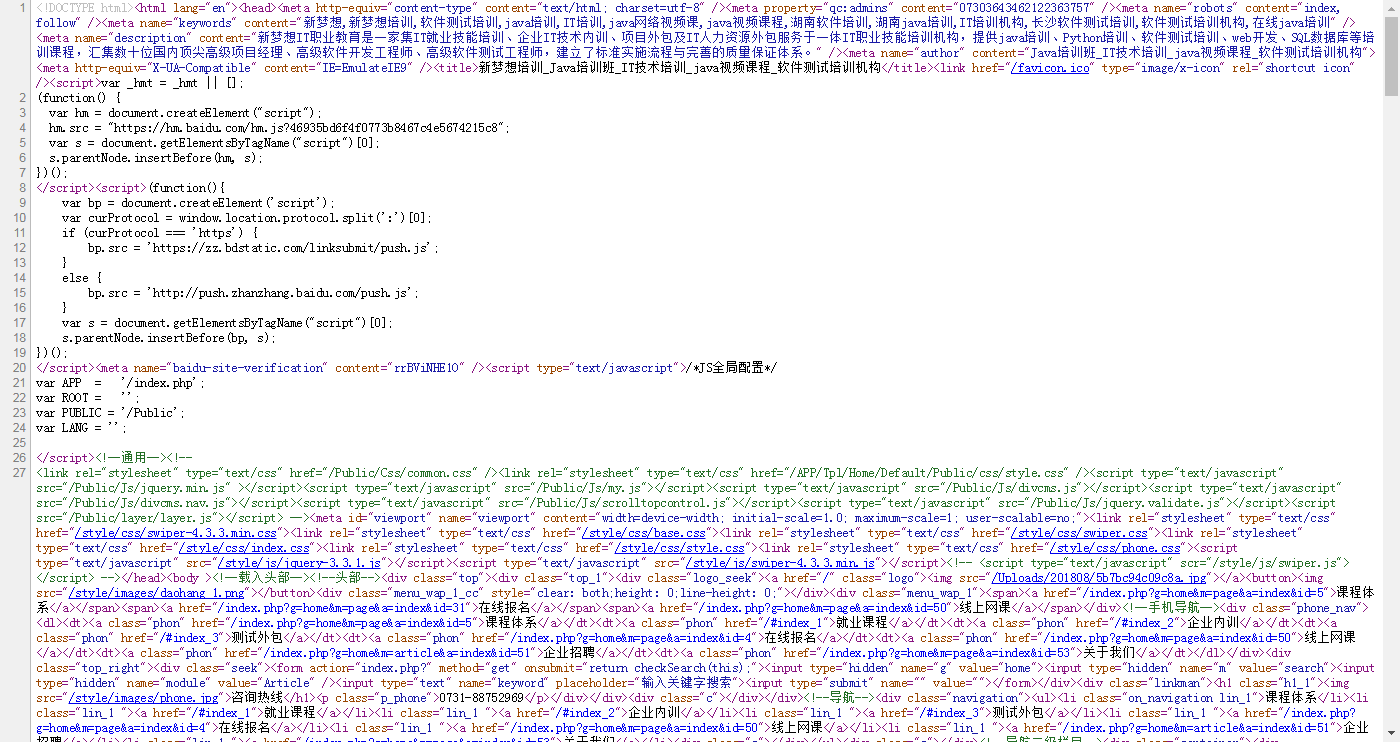Open the /style/images/phone.jpg link
The height and width of the screenshot is (742, 1400).
142,697
